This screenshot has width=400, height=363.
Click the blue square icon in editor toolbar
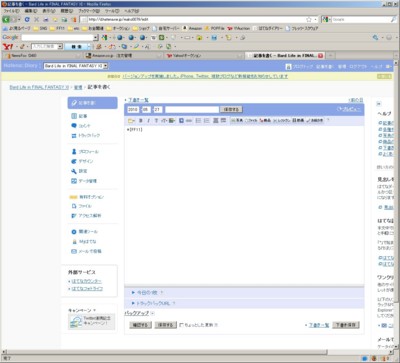(181, 120)
